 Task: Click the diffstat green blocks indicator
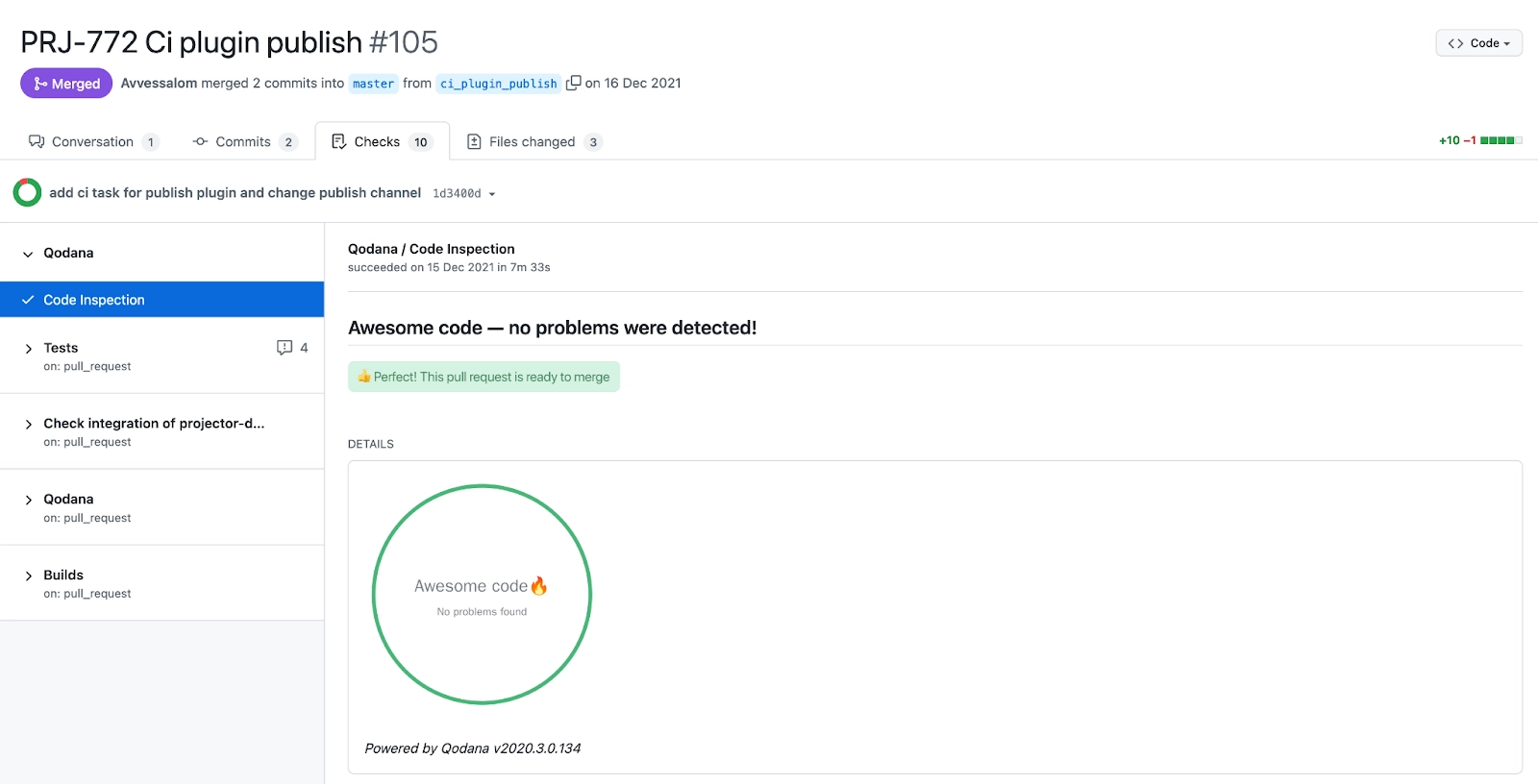pos(1500,141)
